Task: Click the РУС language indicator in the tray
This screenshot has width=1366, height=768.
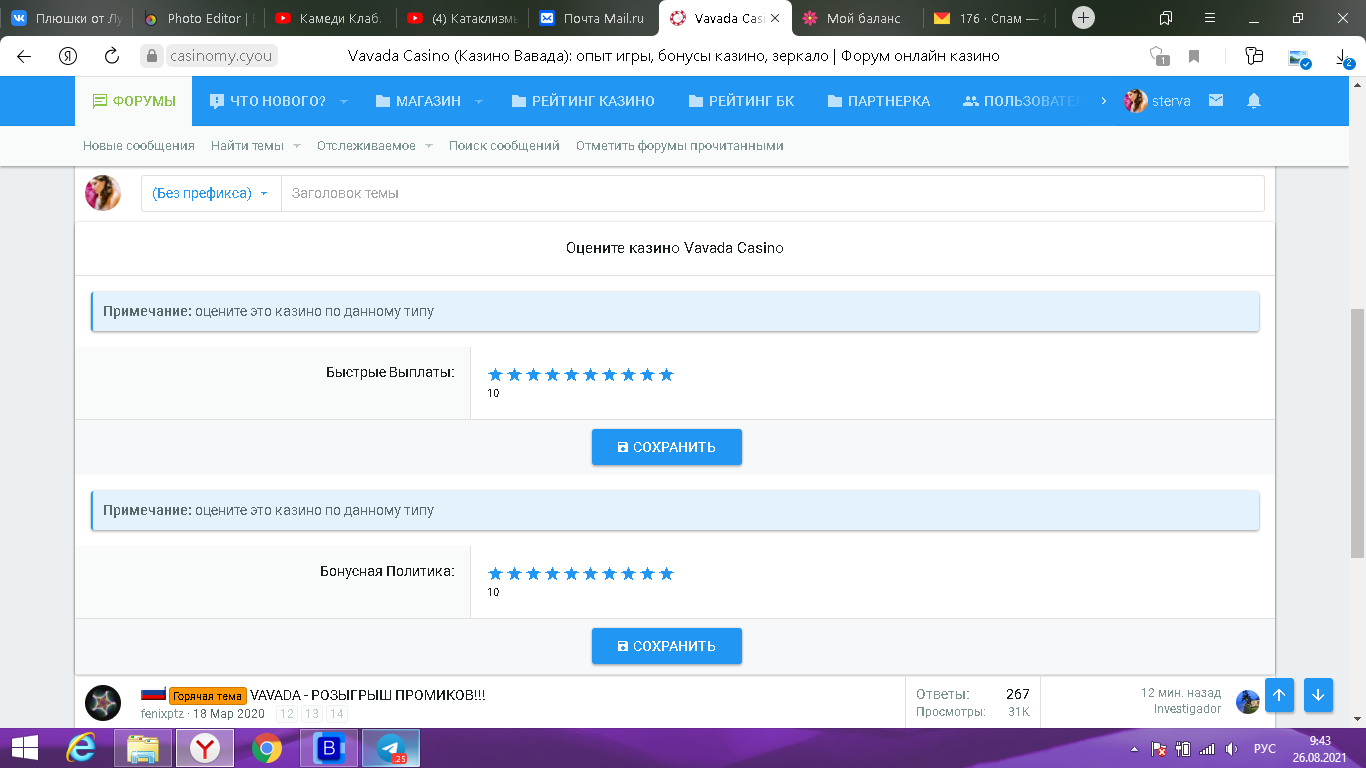Action: (1265, 749)
